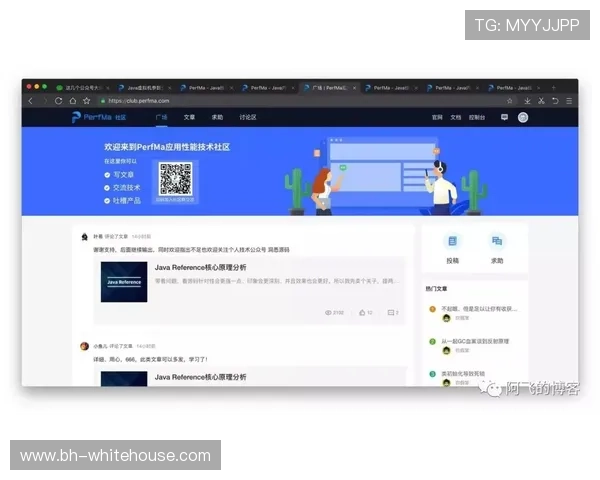Follow the 文档 link in header

455,118
